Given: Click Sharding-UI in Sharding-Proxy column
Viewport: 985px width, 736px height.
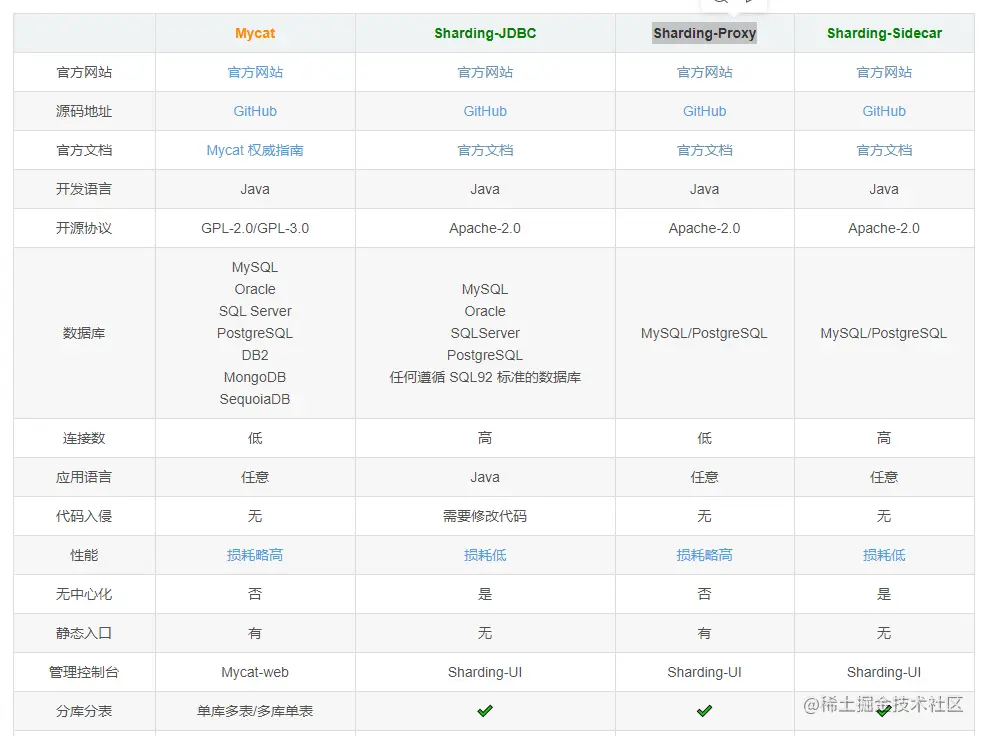Looking at the screenshot, I should pos(704,672).
